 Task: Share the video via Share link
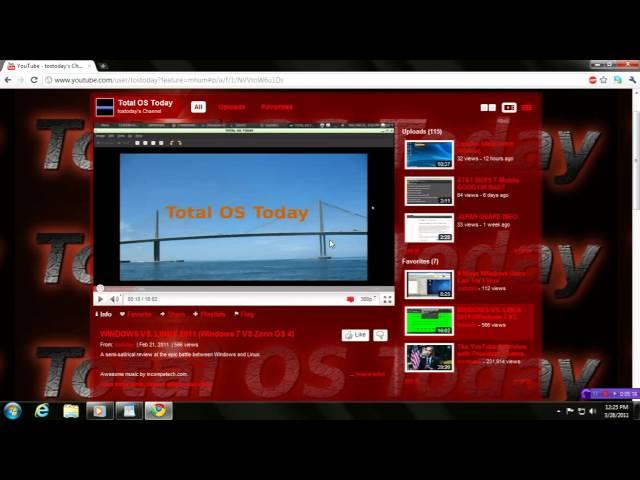click(x=173, y=314)
